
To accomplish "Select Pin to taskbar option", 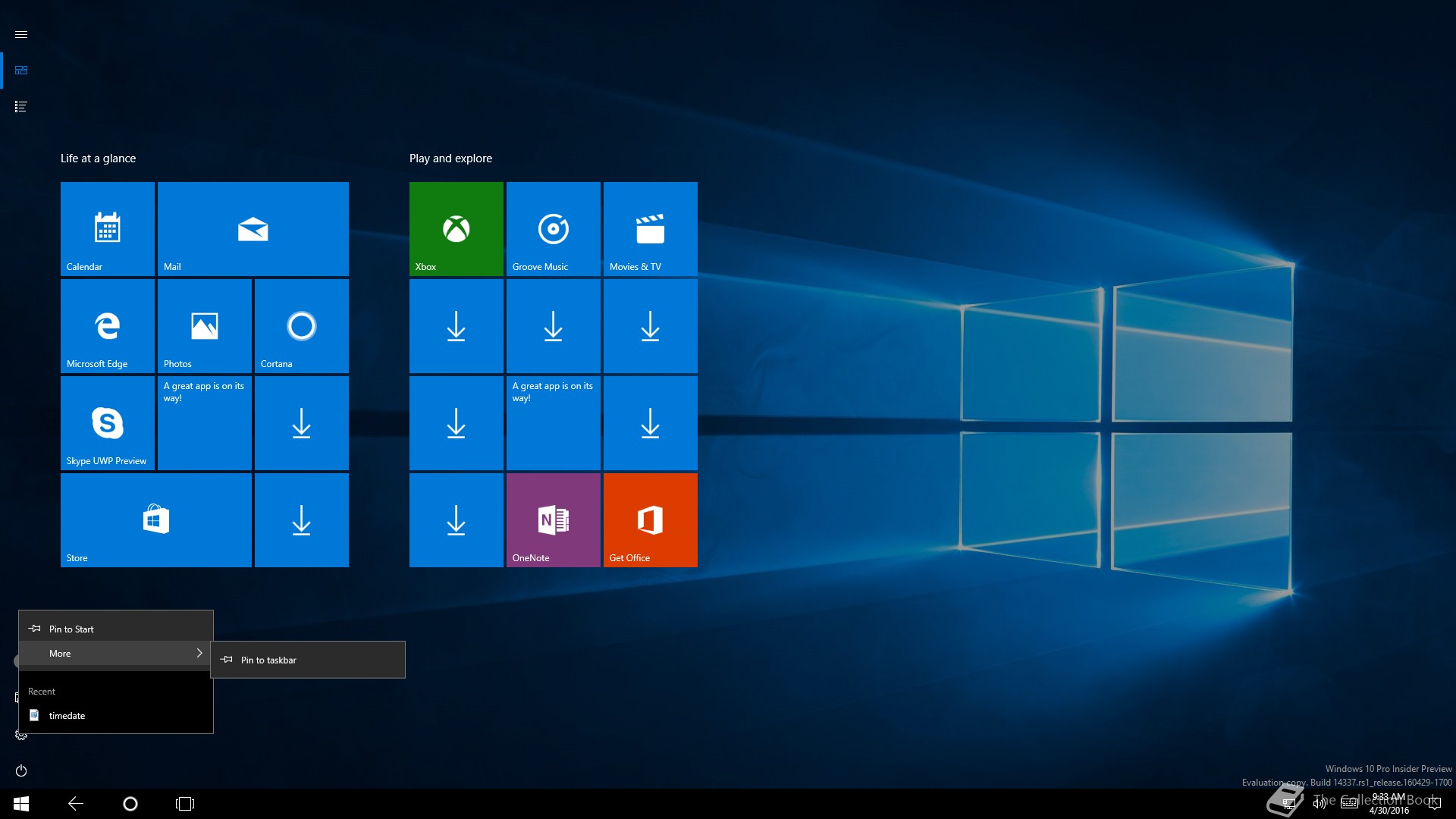I will coord(308,660).
